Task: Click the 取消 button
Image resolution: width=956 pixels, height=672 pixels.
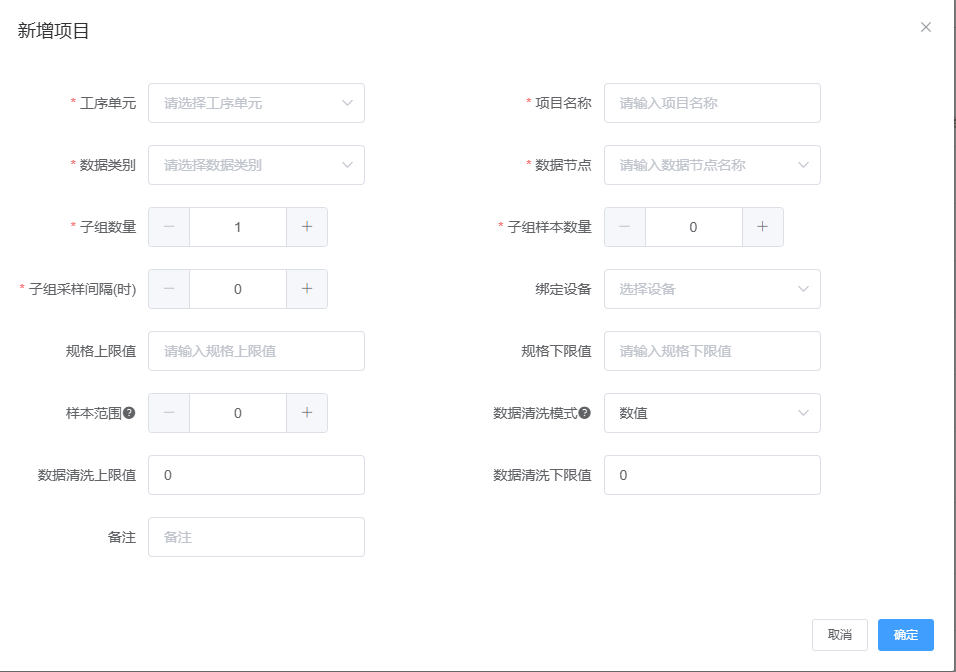Action: [840, 635]
